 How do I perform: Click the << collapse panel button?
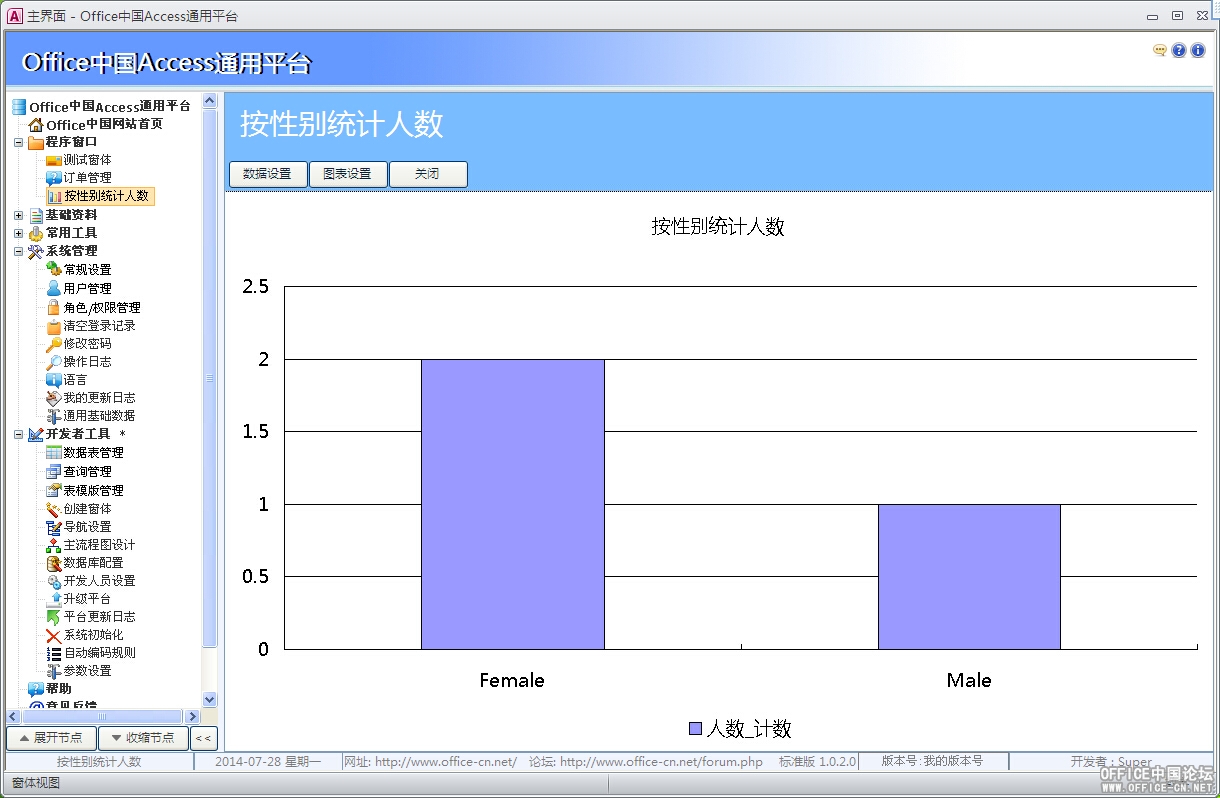[x=203, y=738]
